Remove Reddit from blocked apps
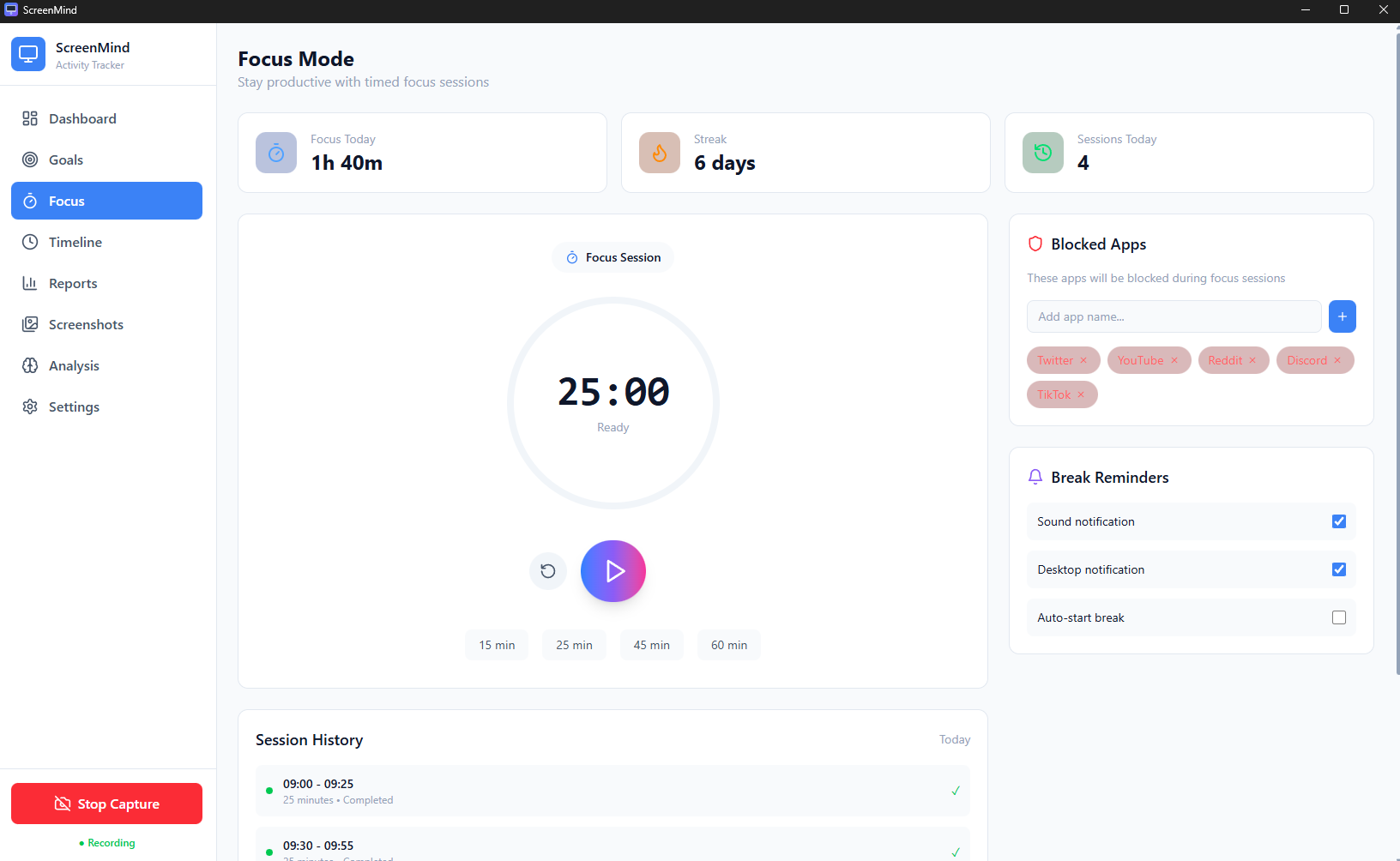Viewport: 1400px width, 861px height. 1252,360
